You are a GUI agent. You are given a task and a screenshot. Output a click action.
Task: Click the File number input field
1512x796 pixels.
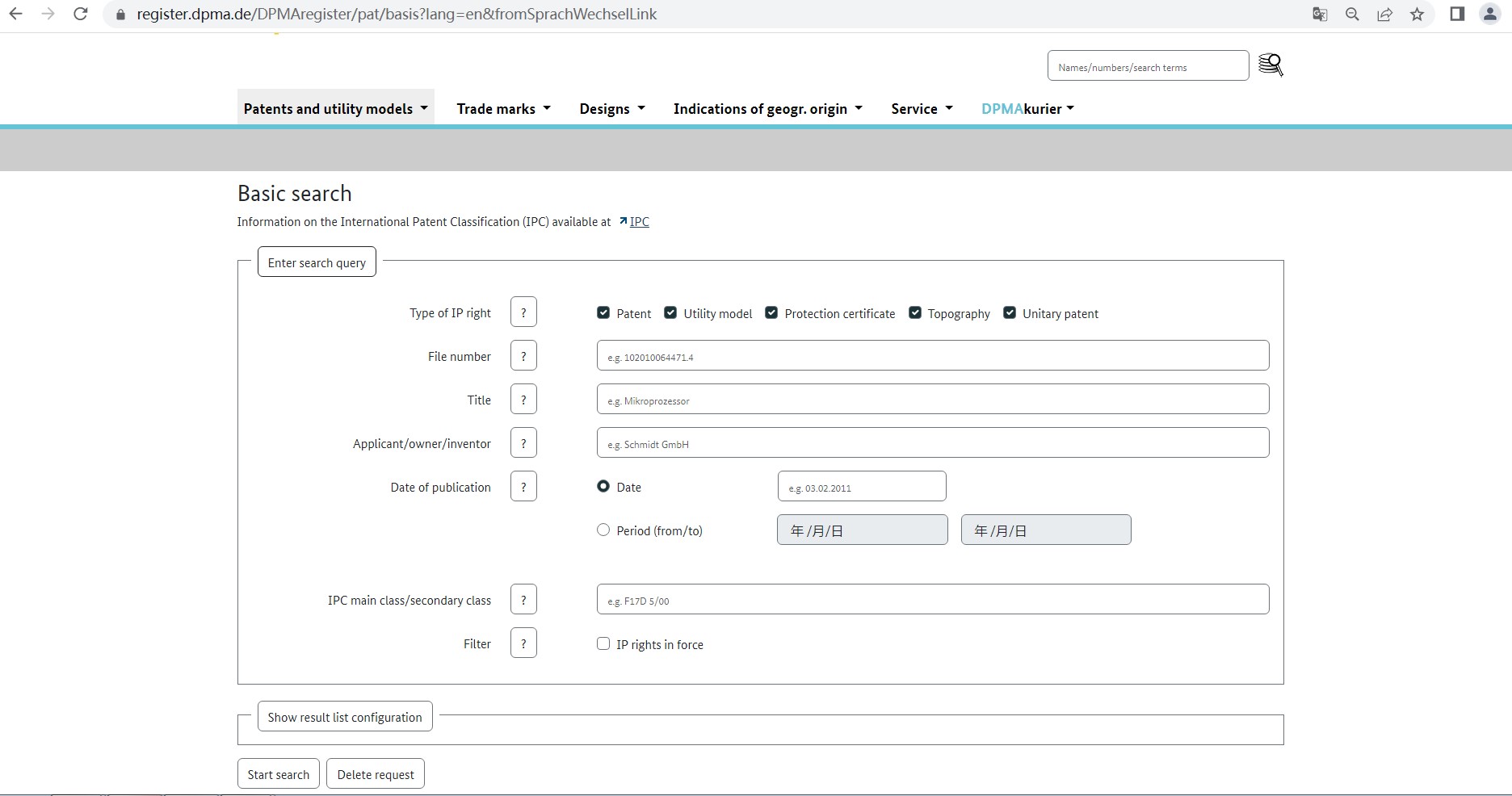click(933, 355)
